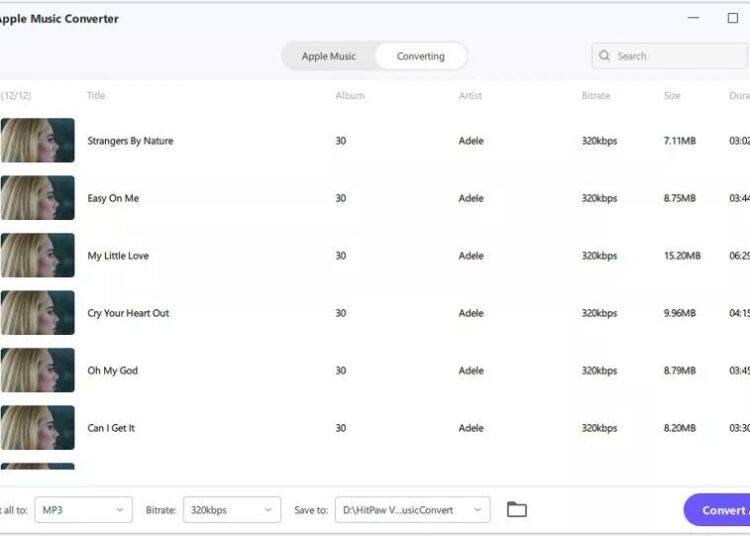Click album 30 in Can I Get It row

tap(341, 427)
